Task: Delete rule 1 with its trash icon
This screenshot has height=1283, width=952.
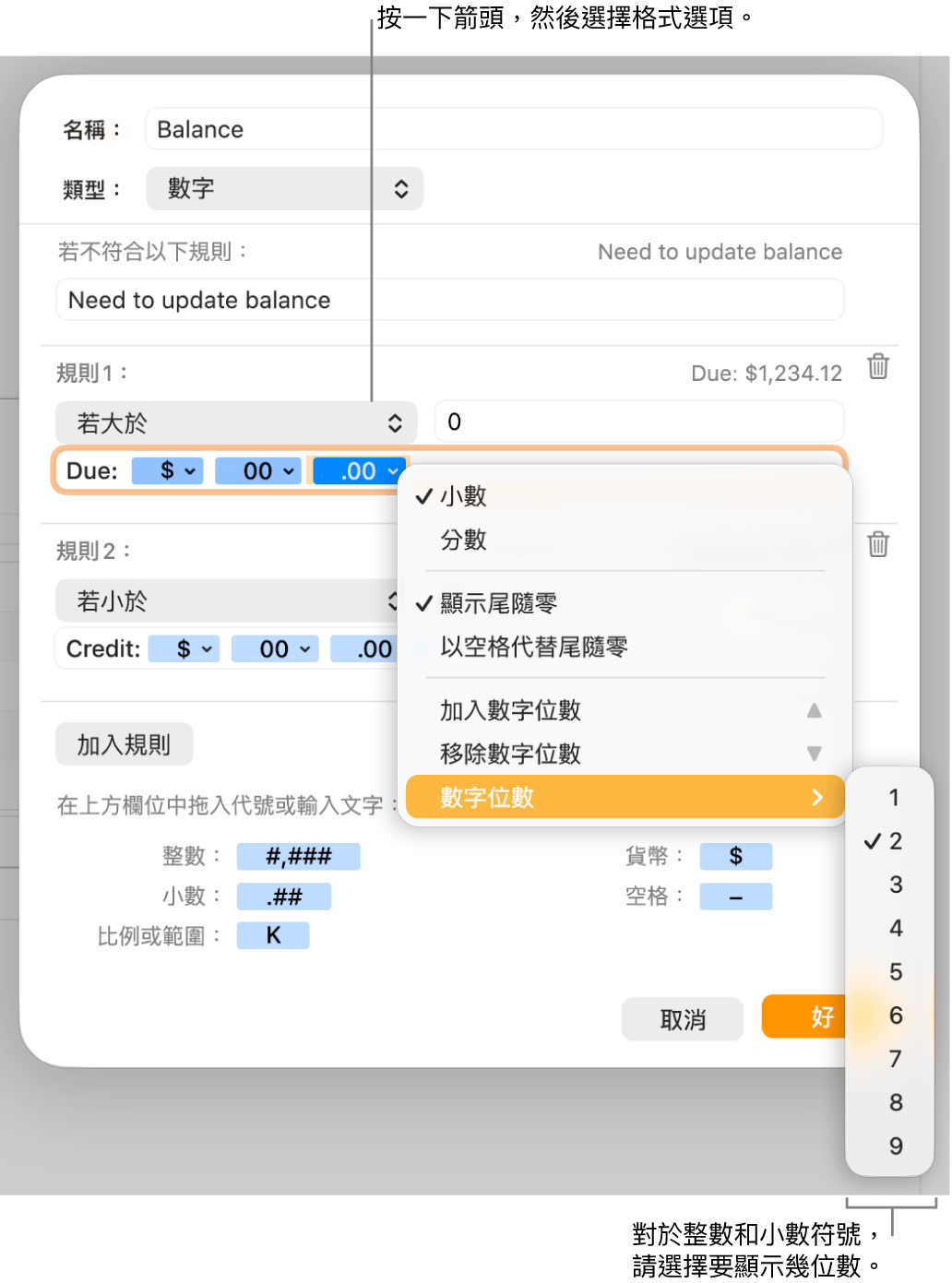Action: point(877,367)
